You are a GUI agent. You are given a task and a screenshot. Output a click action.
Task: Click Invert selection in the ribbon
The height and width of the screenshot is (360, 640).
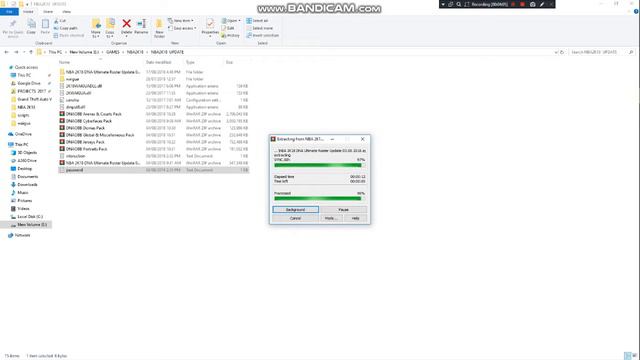(262, 36)
